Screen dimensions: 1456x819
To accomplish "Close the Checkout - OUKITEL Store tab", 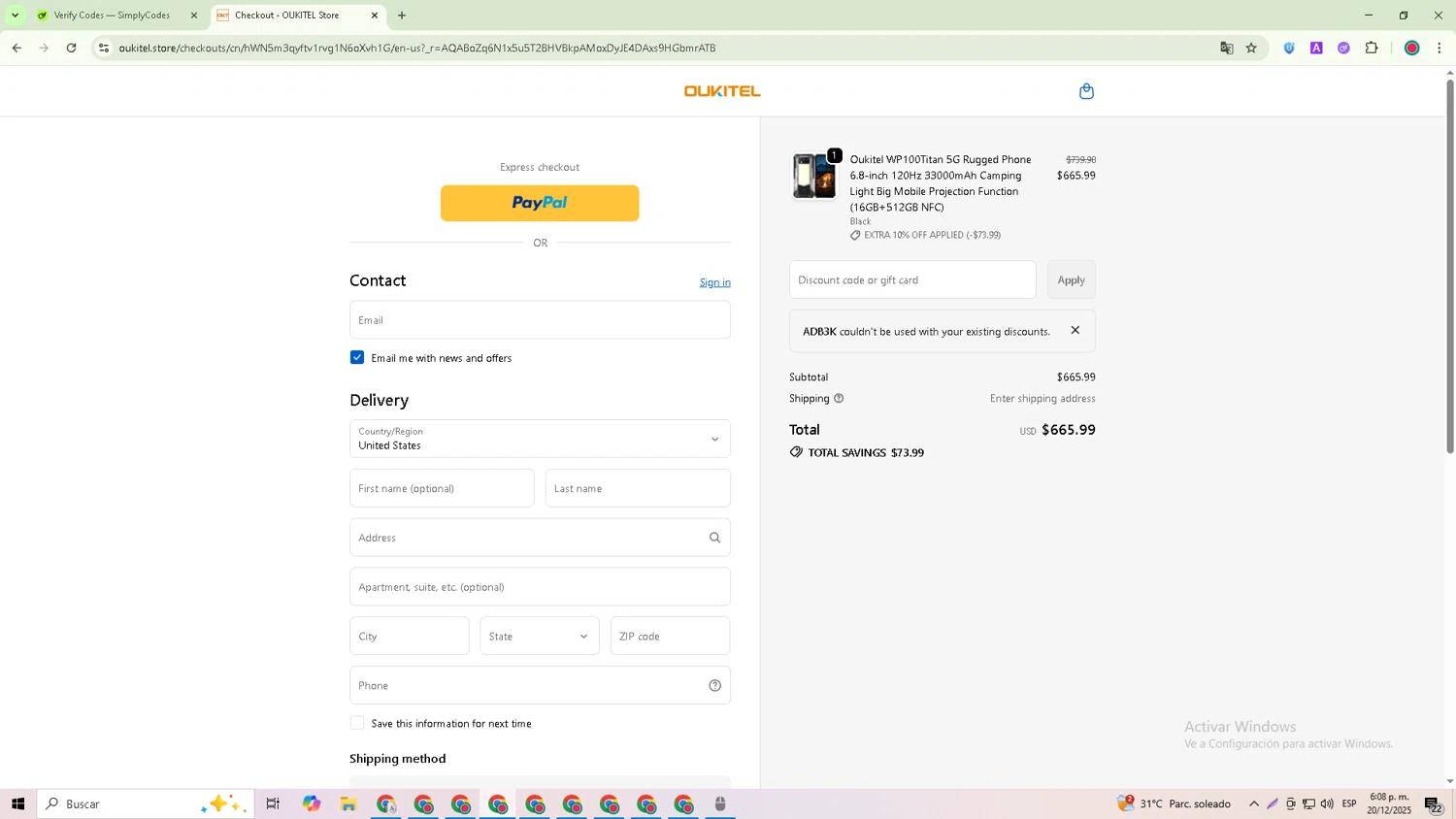I will pos(375,16).
